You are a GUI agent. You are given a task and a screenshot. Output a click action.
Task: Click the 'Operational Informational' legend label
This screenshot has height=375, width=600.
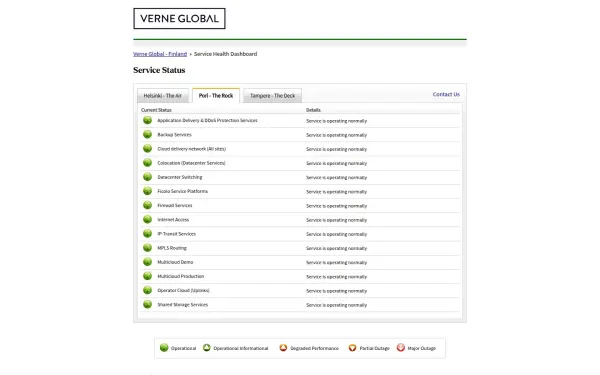pos(241,348)
